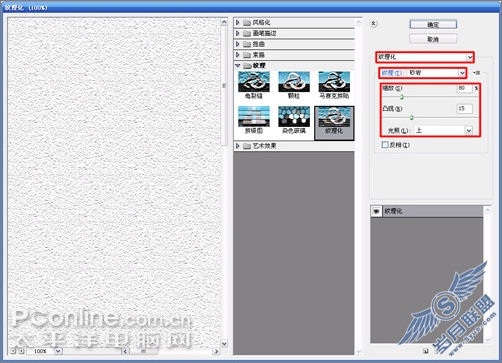Click the filter list scroll down arrow
The width and height of the screenshot is (502, 363).
pos(359,351)
